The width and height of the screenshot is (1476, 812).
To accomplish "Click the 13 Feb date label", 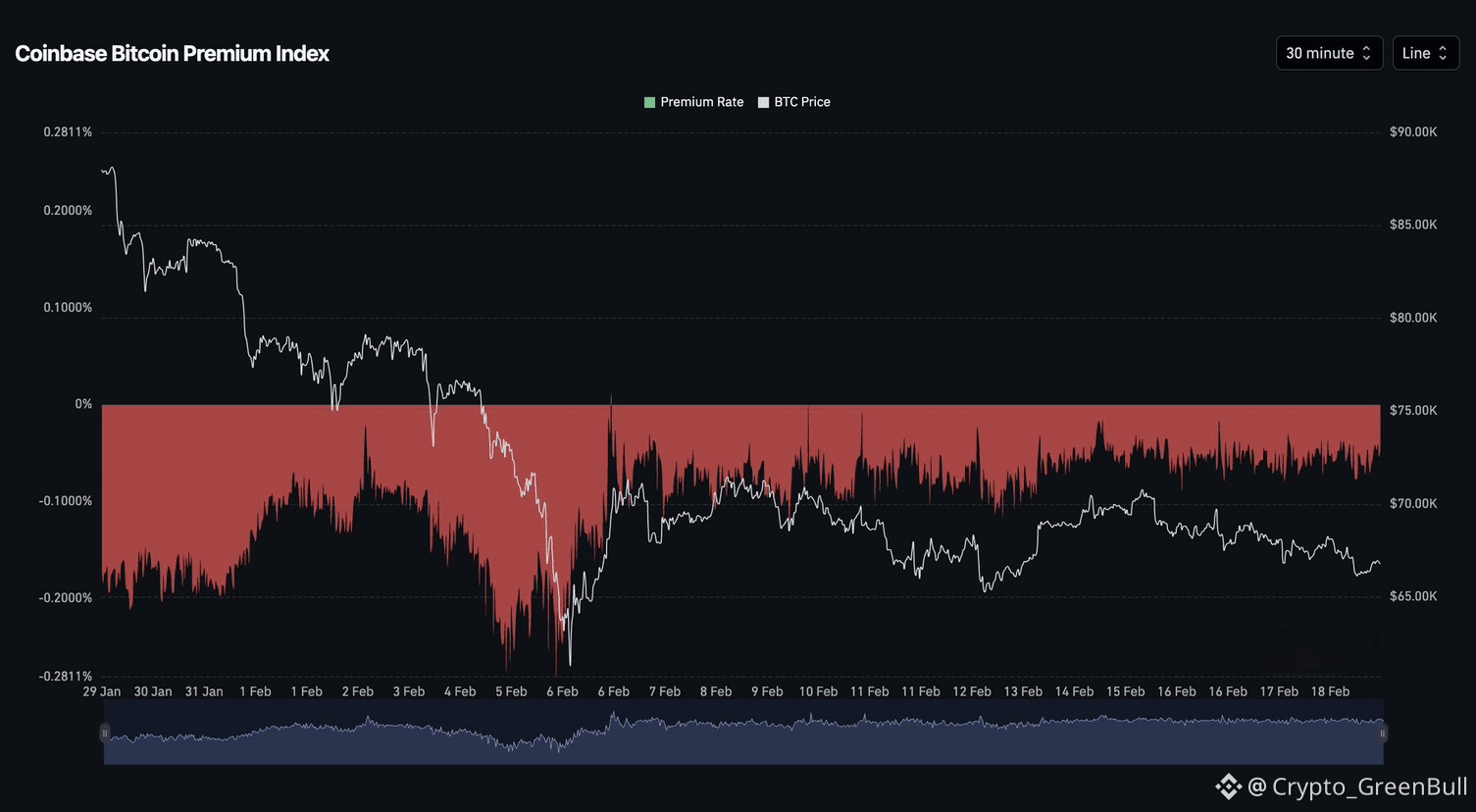I will (x=1023, y=691).
